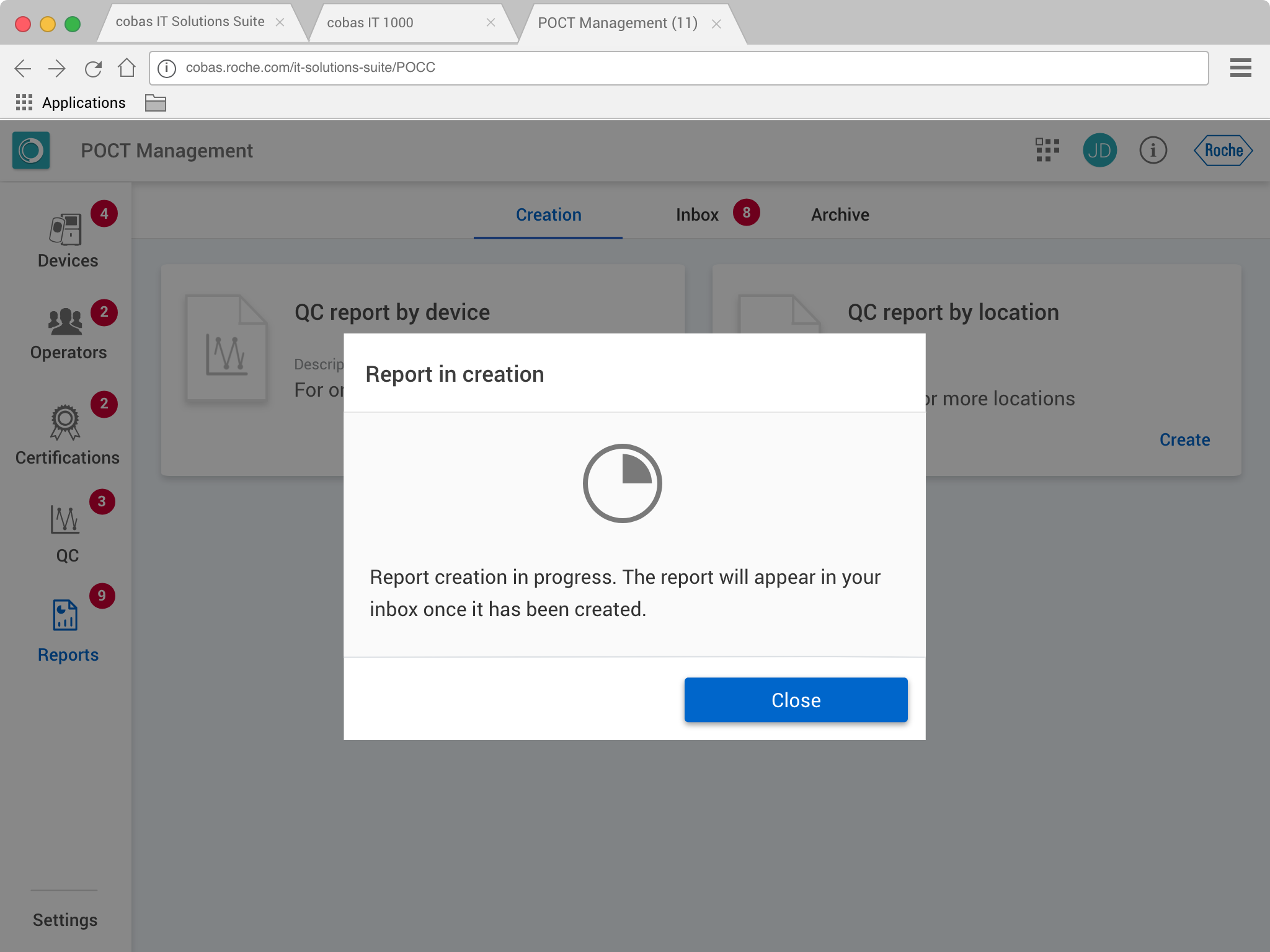Open the app launcher grid icon
The height and width of the screenshot is (952, 1270).
point(1047,150)
